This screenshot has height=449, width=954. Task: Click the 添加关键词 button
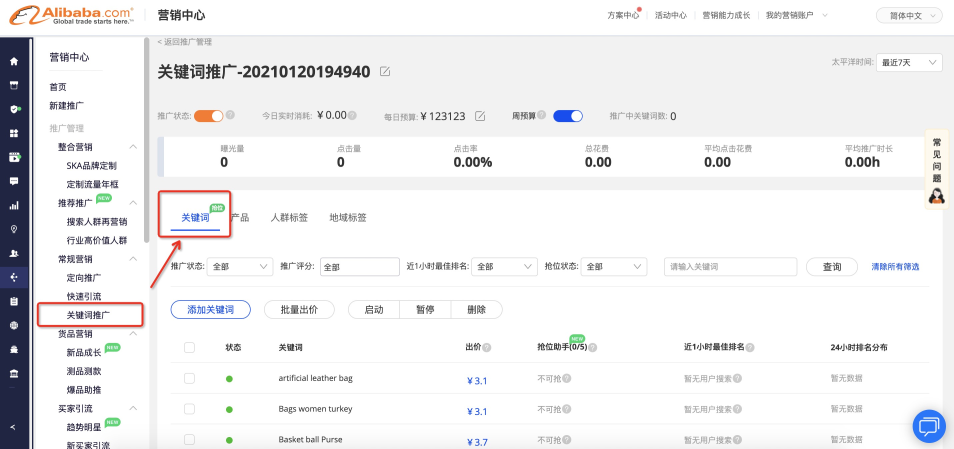pyautogui.click(x=210, y=310)
